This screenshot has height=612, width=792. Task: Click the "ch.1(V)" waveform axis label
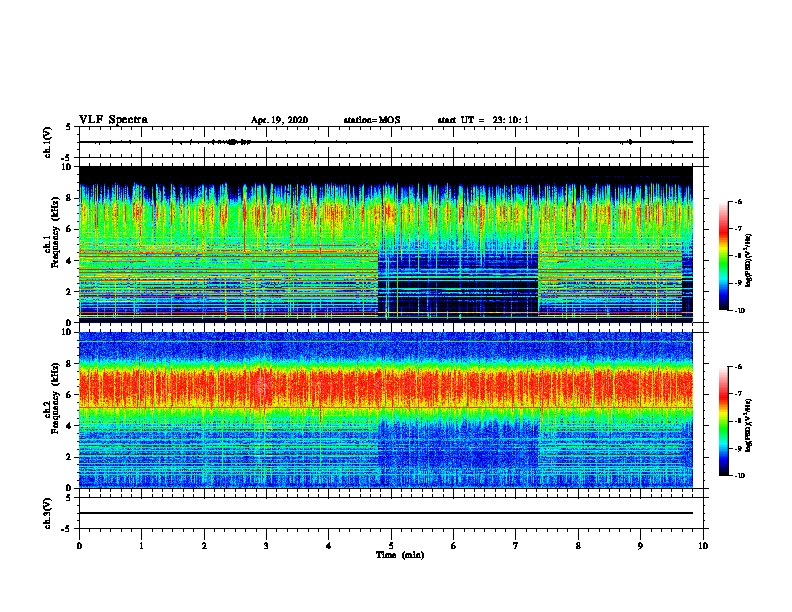tap(48, 142)
